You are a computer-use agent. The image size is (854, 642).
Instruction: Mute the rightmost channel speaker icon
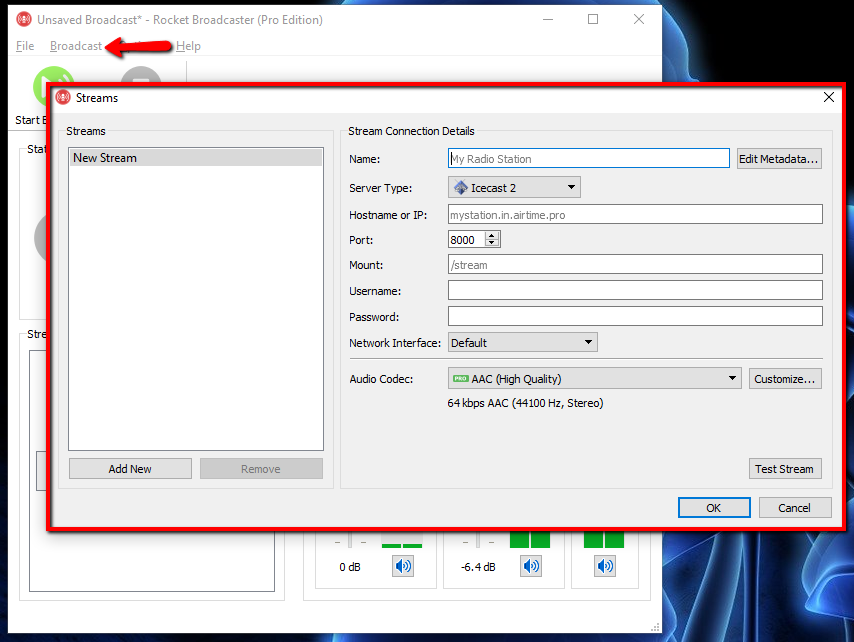tap(605, 566)
